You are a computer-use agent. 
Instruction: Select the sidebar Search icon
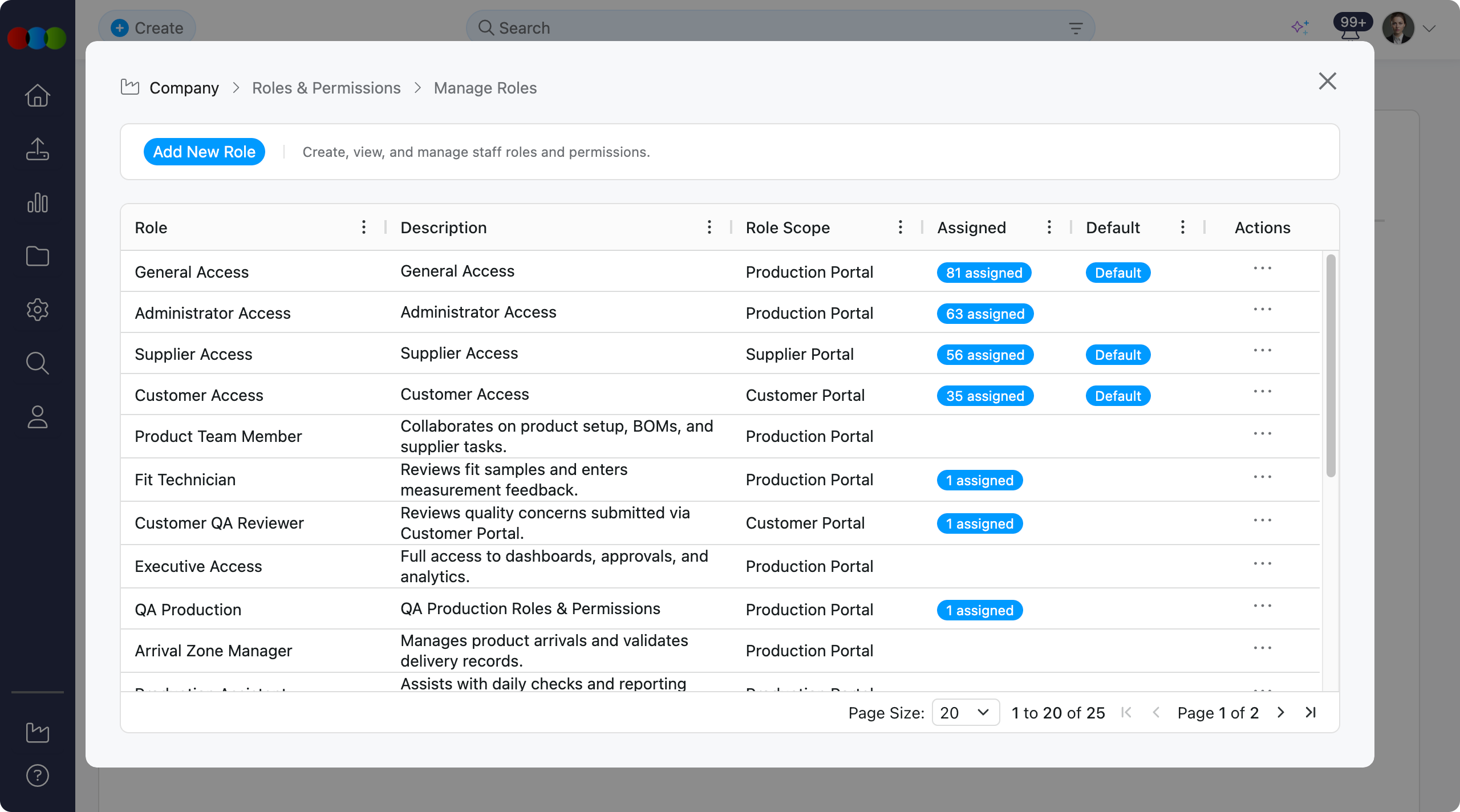pyautogui.click(x=36, y=363)
